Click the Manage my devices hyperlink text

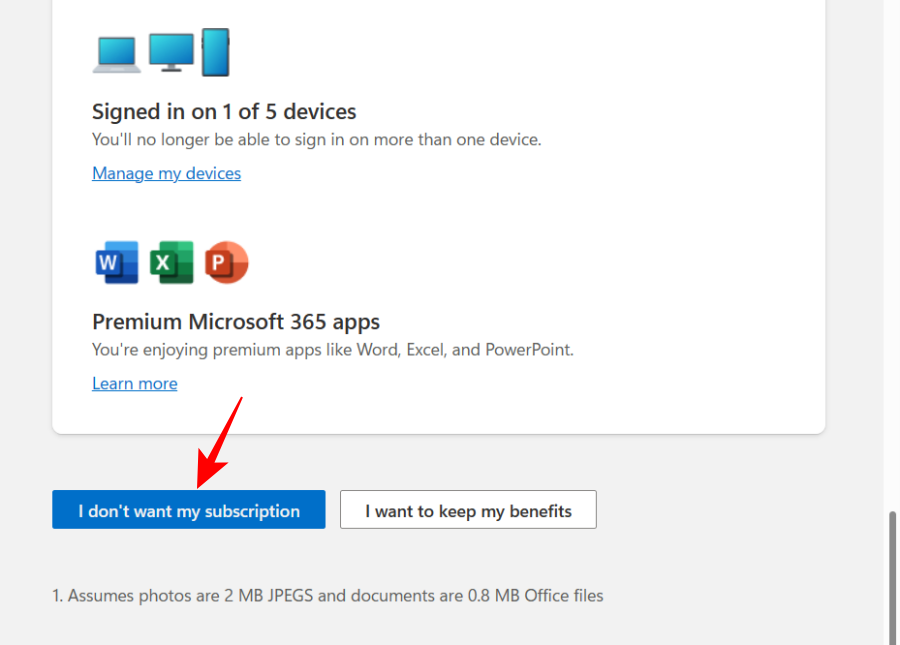[x=166, y=173]
